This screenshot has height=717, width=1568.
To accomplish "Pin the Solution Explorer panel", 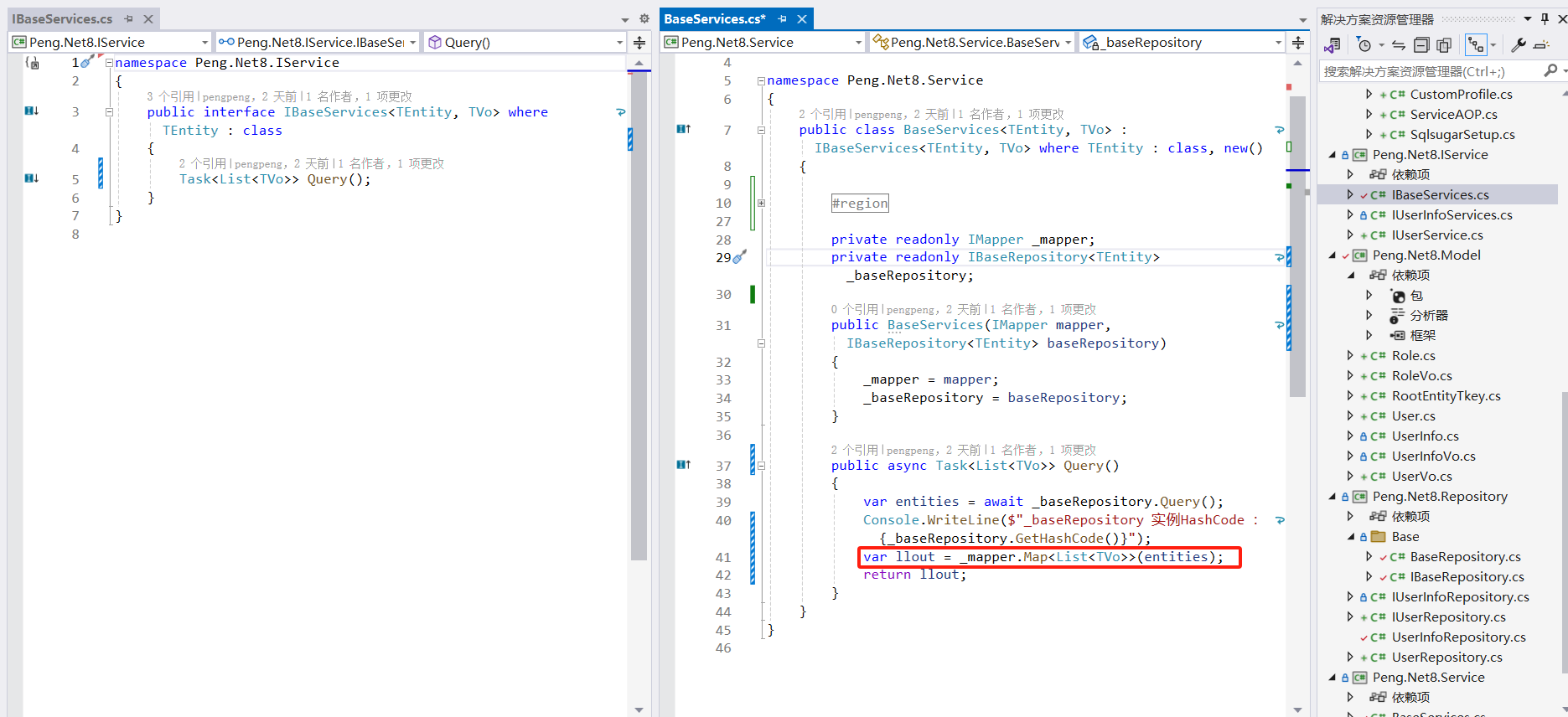I will [1545, 18].
